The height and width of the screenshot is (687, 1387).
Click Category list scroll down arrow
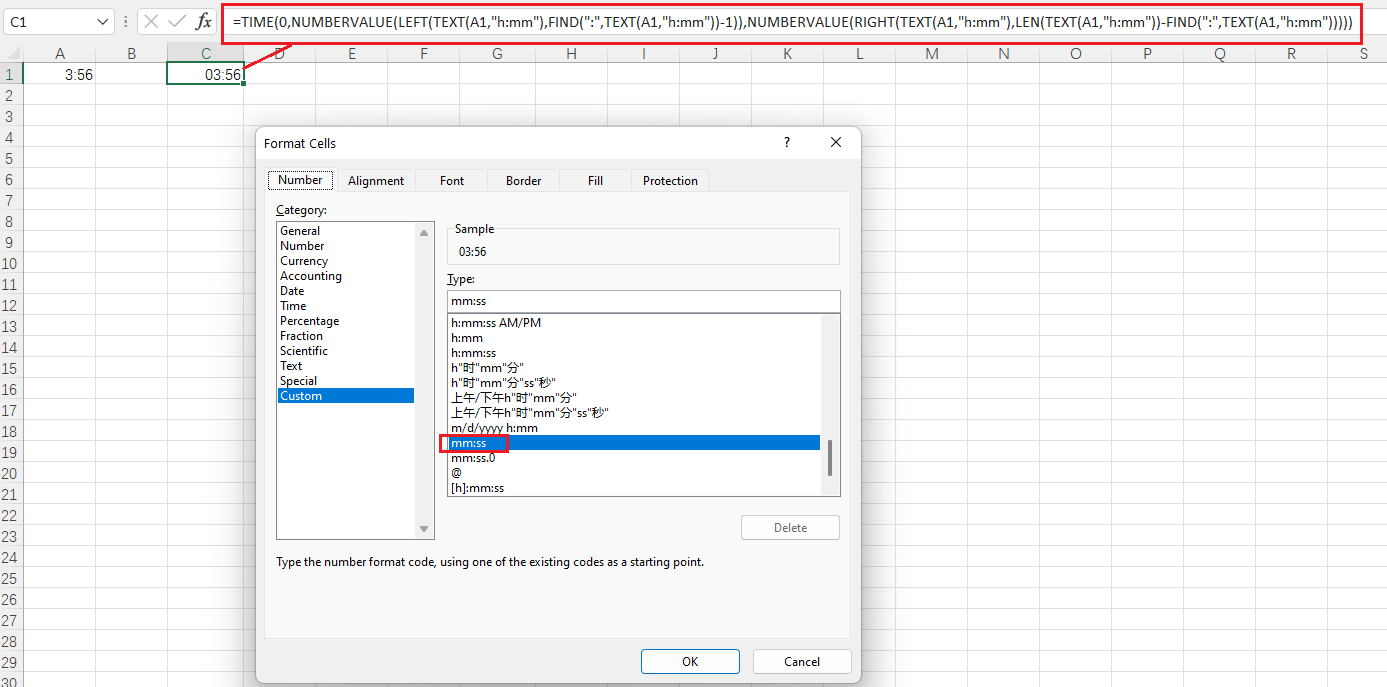[425, 529]
